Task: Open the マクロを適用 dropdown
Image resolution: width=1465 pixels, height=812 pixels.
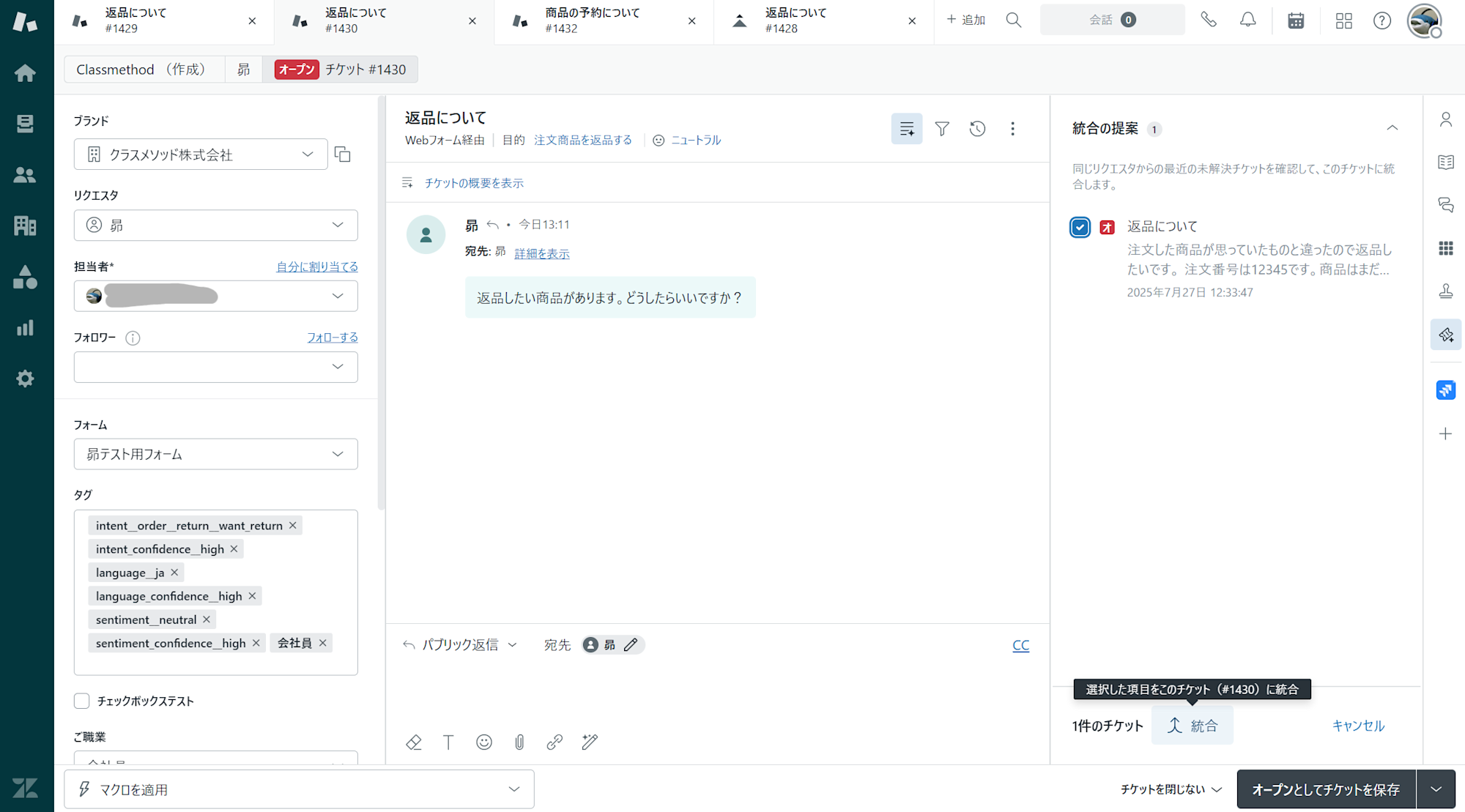Action: click(300, 789)
